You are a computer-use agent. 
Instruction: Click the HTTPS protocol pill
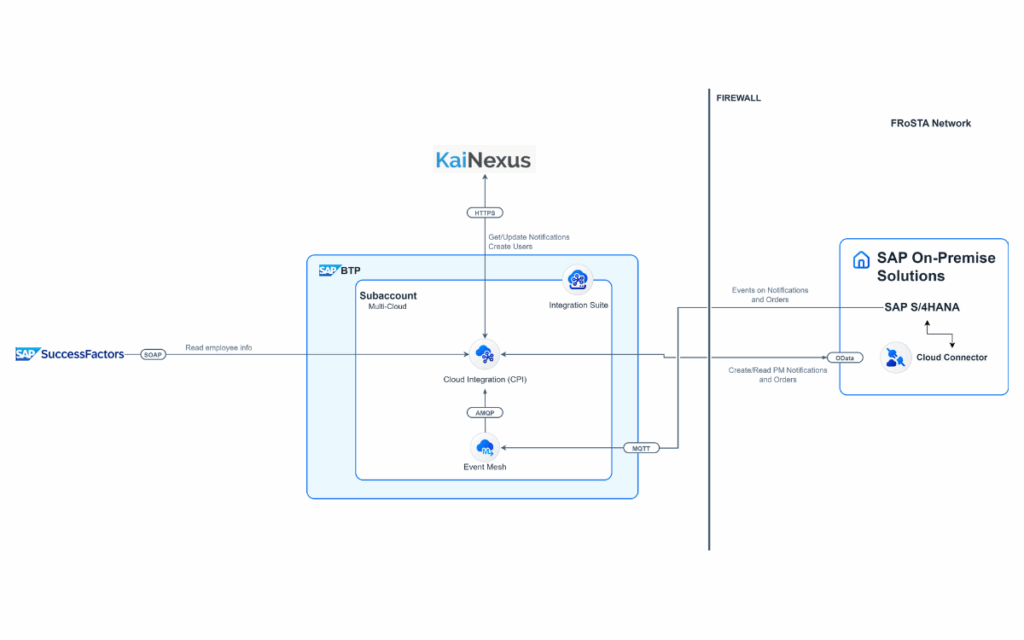(485, 213)
